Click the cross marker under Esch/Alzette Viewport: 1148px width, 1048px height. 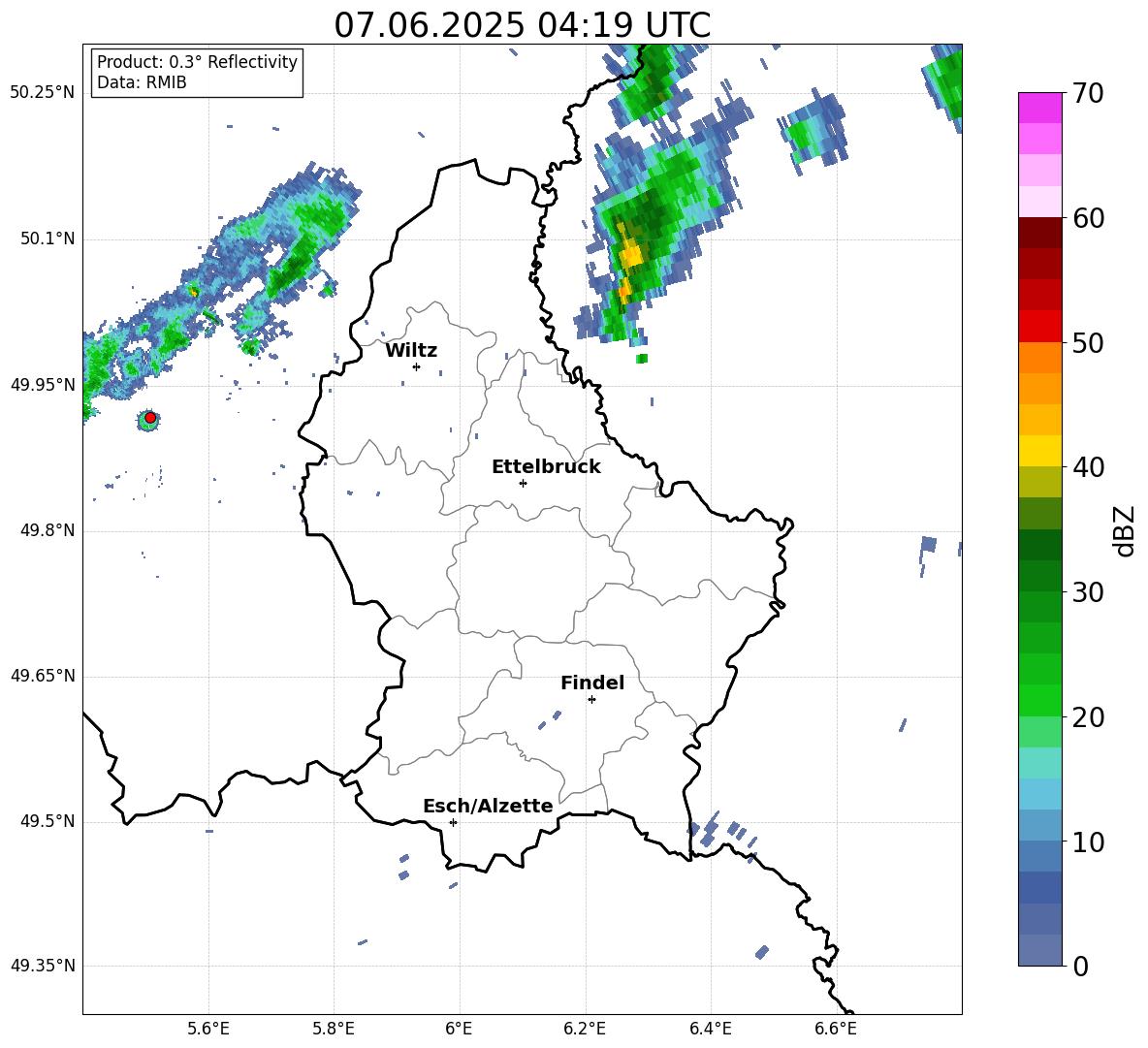click(x=453, y=822)
